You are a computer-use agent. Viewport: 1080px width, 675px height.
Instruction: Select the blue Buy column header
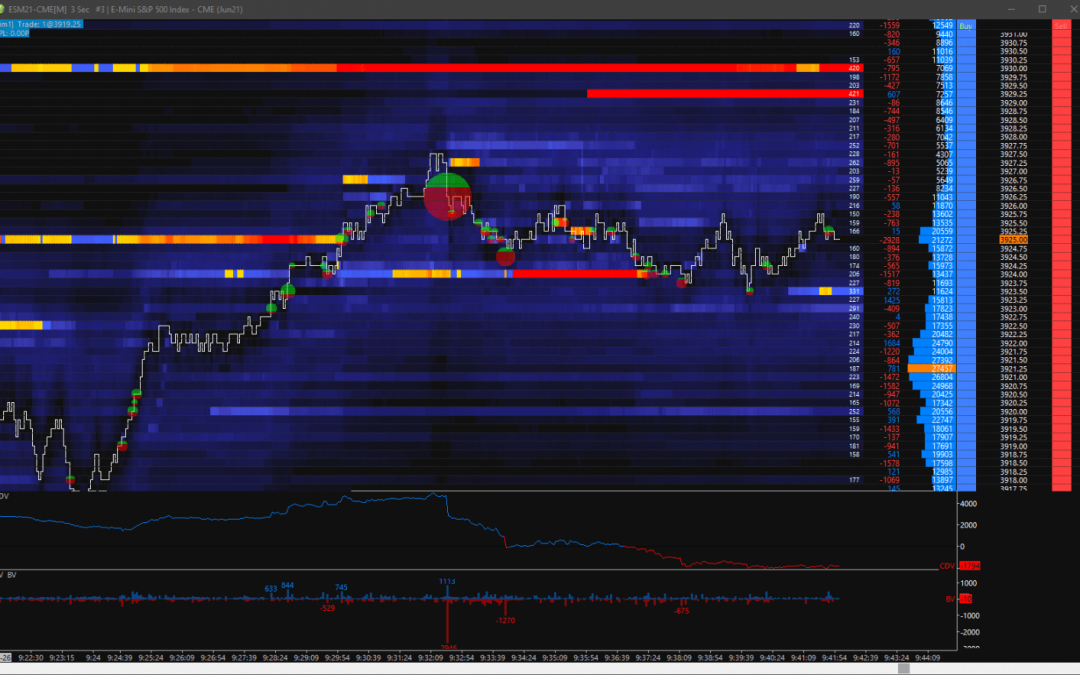click(966, 26)
